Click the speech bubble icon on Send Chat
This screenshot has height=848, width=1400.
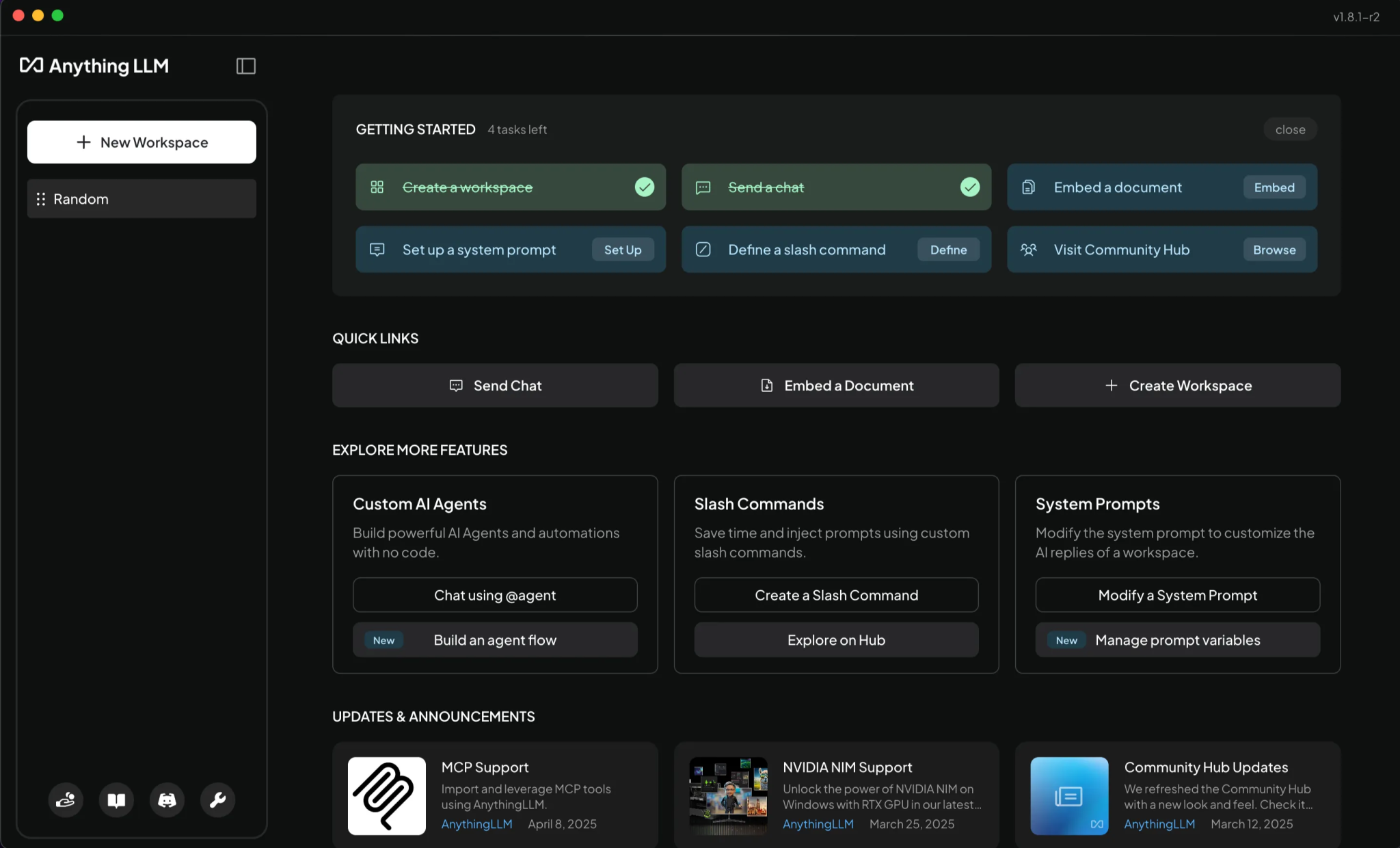[x=455, y=385]
